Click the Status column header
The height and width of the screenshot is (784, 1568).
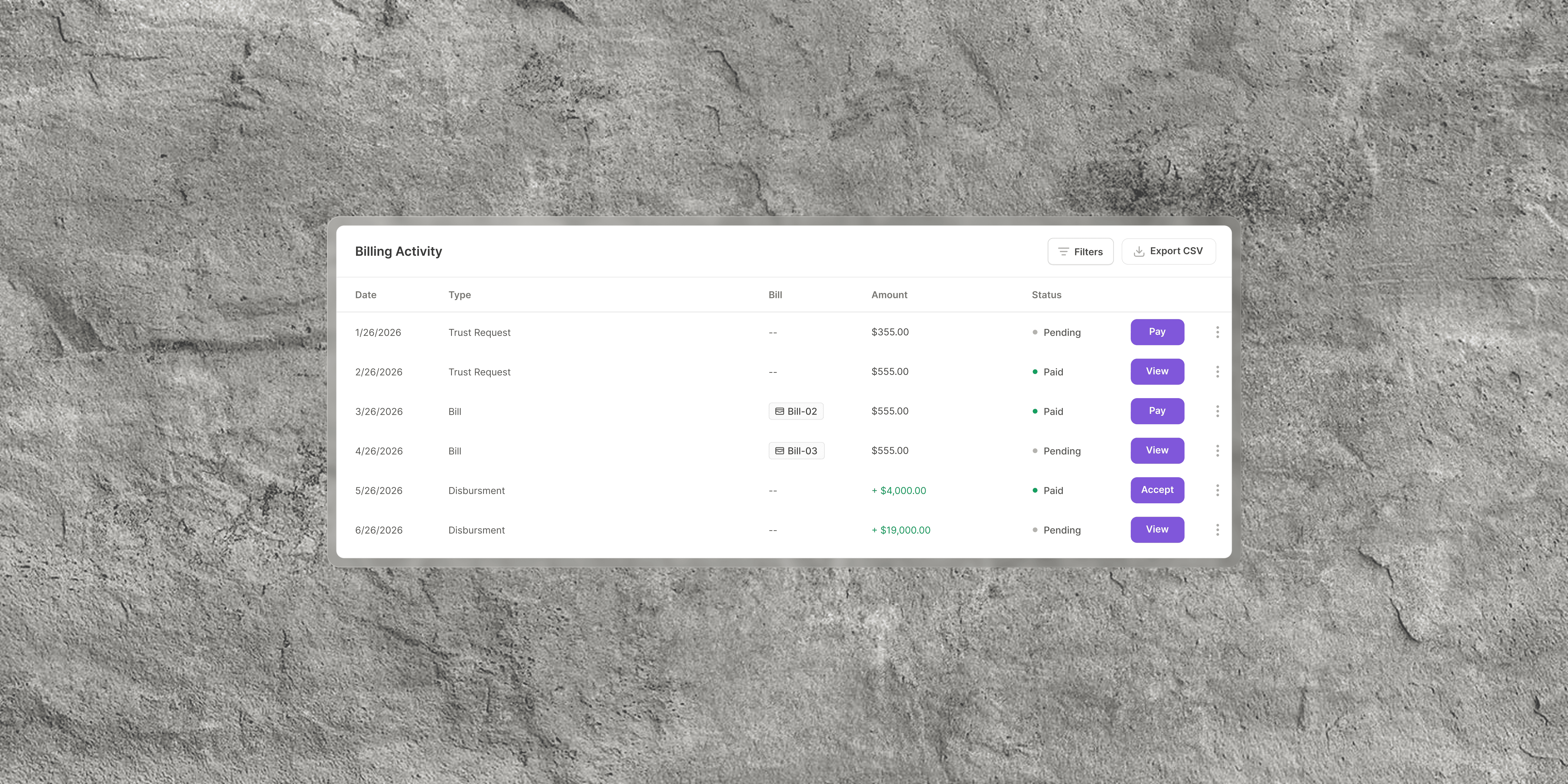point(1046,295)
